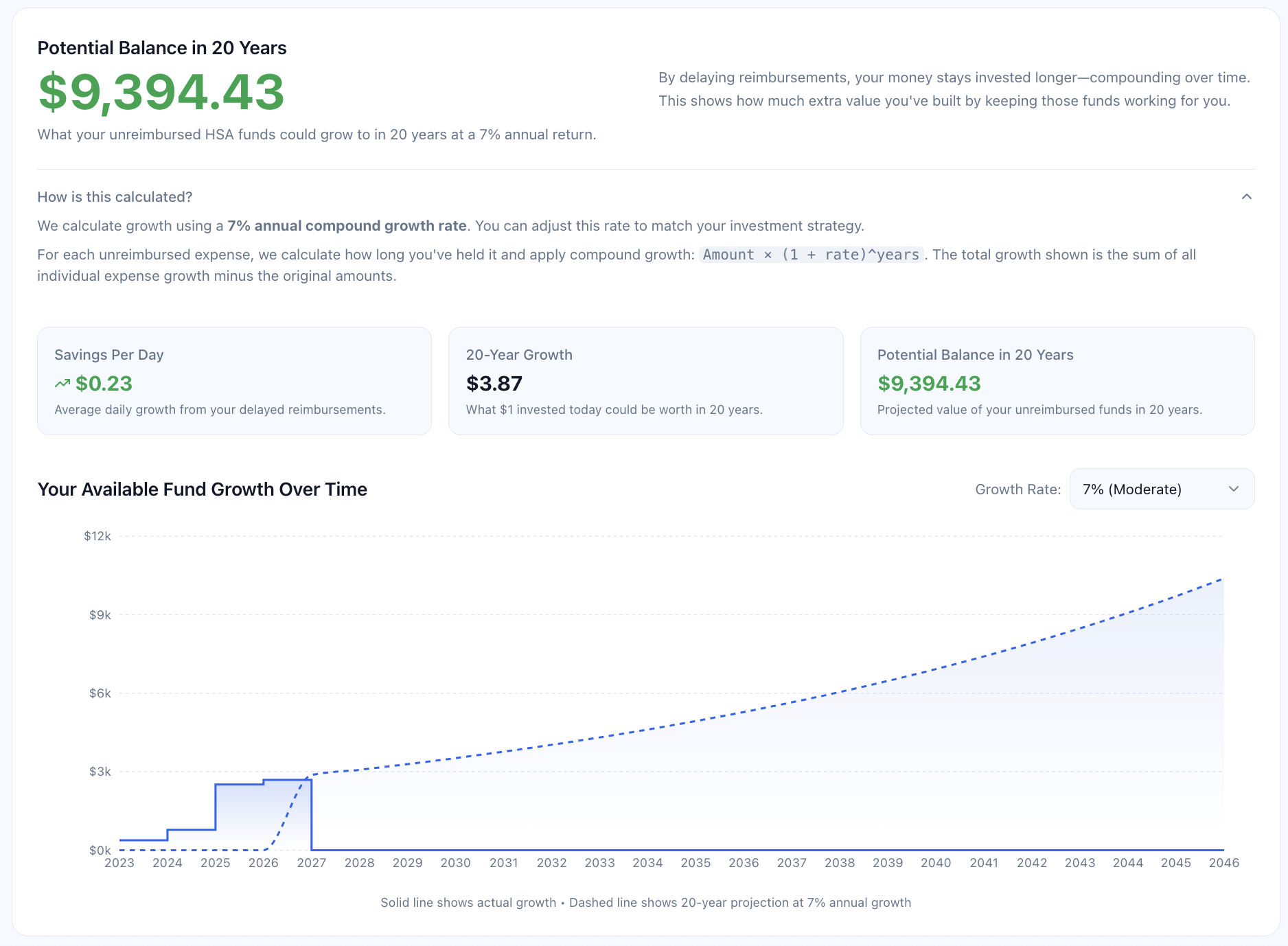Click the 'How is this calculated?' heading
The height and width of the screenshot is (946, 1288).
point(115,197)
